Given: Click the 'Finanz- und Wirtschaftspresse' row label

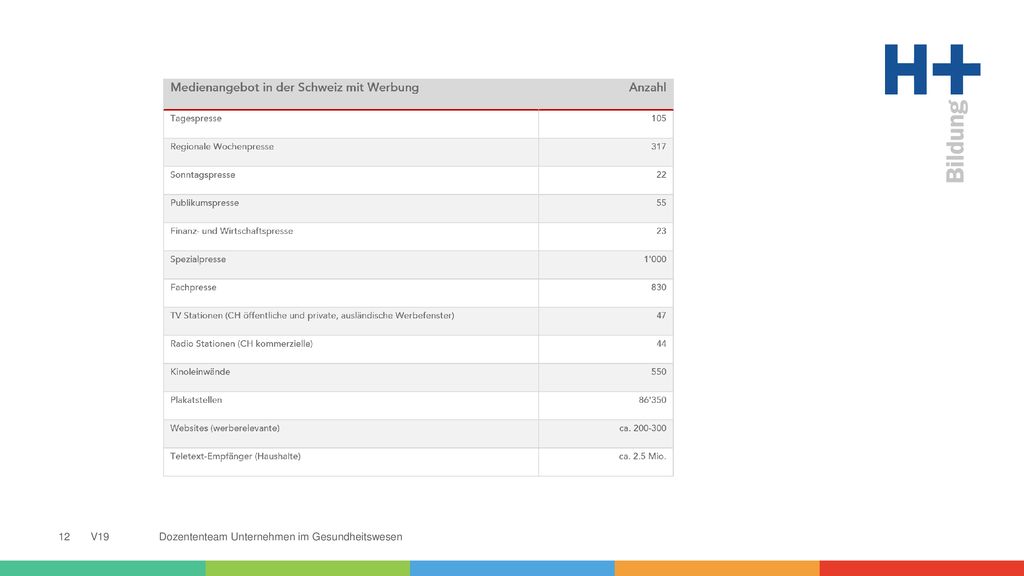Looking at the screenshot, I should (x=231, y=231).
